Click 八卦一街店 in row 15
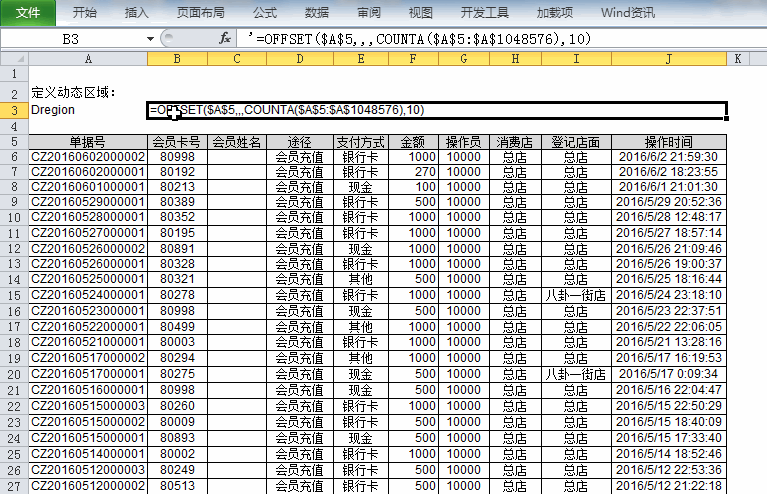767x494 pixels. [576, 295]
